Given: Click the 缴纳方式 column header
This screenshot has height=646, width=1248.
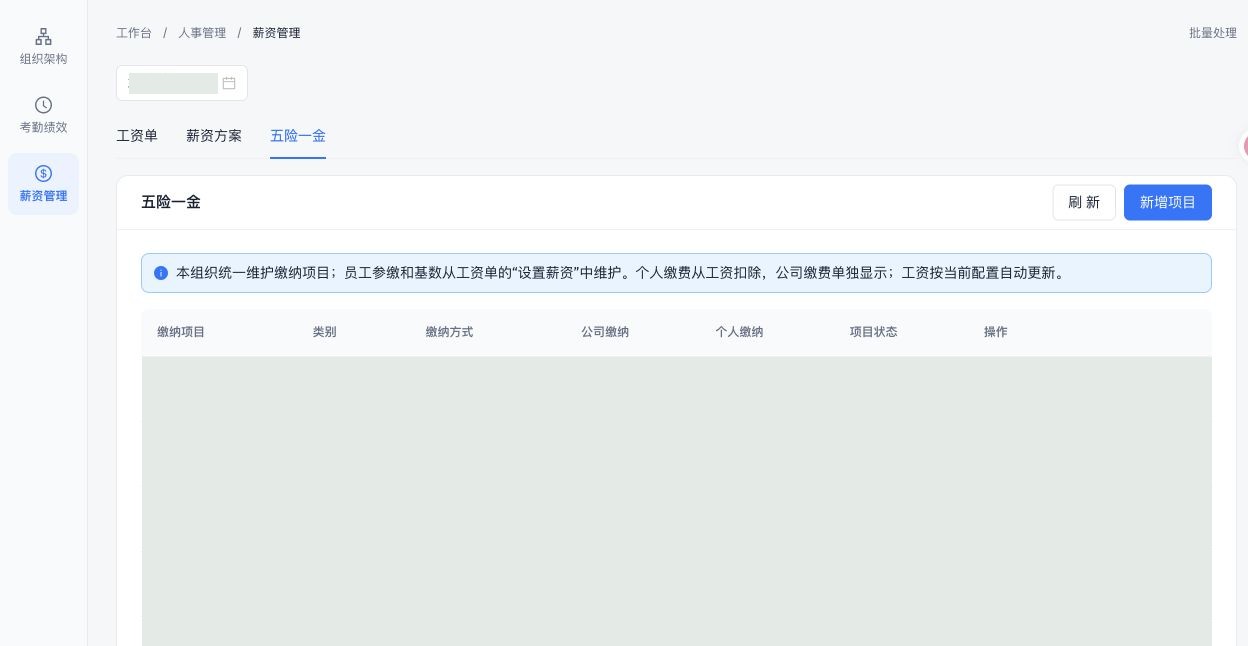Looking at the screenshot, I should [x=449, y=332].
